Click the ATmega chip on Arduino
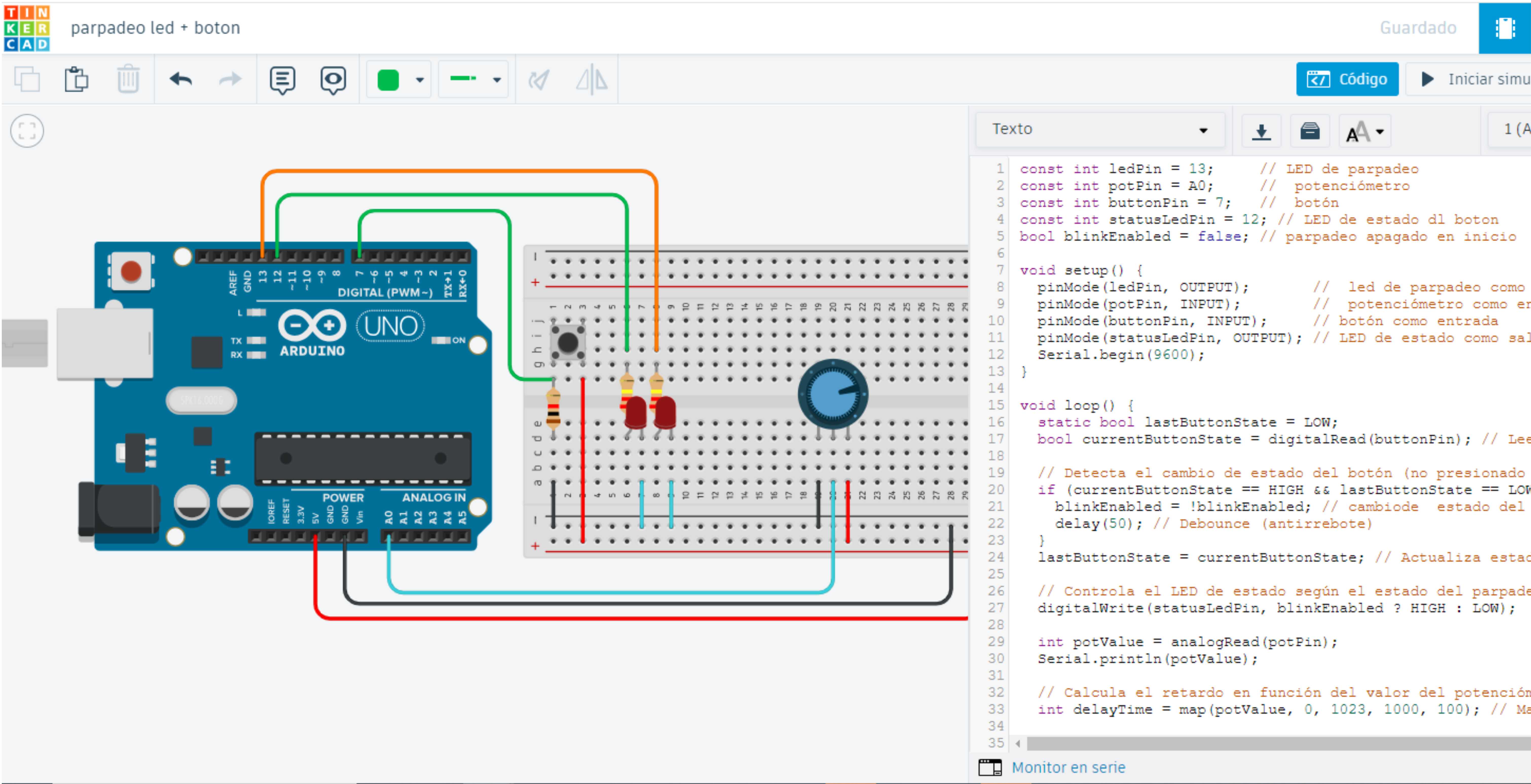The image size is (1531, 784). pos(363,458)
